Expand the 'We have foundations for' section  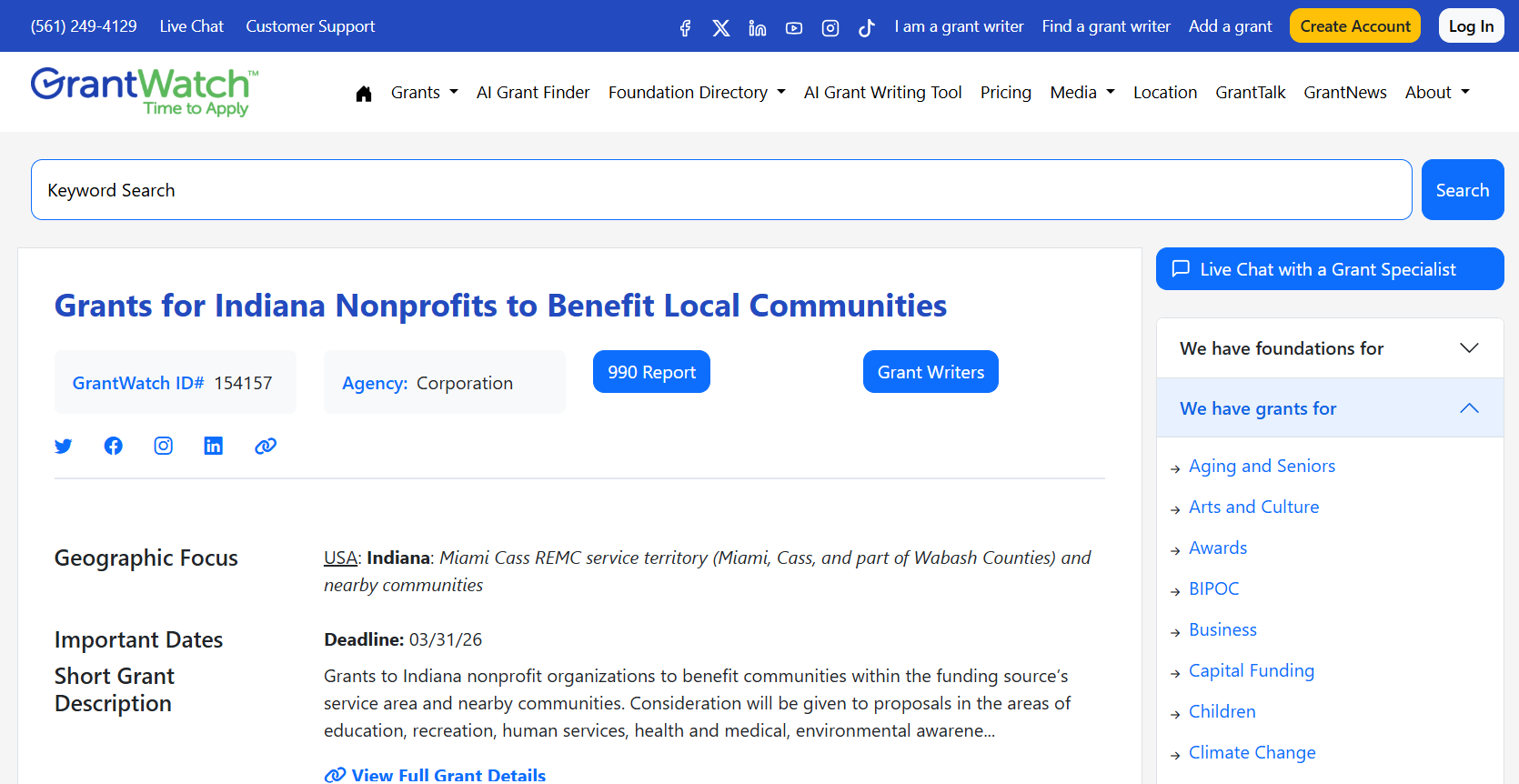1330,348
